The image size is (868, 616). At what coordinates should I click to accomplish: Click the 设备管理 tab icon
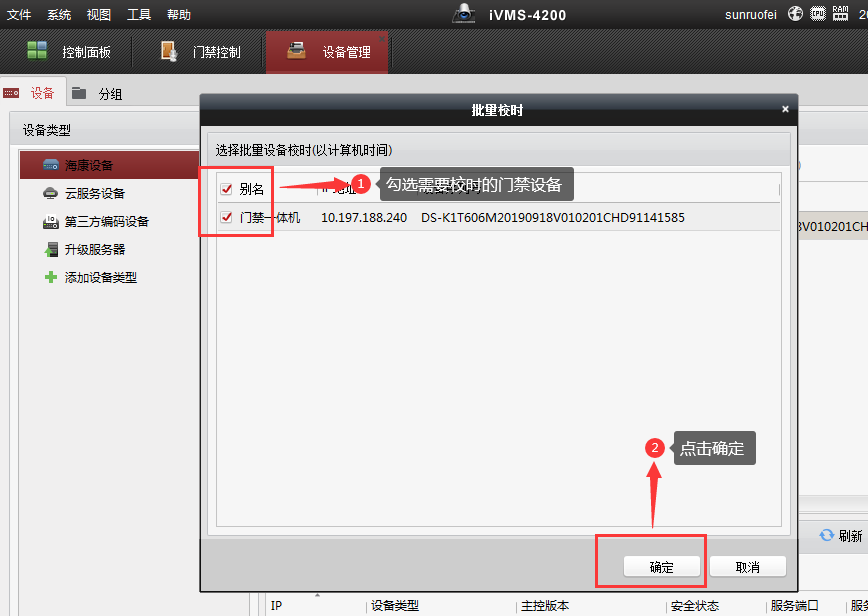click(x=296, y=51)
